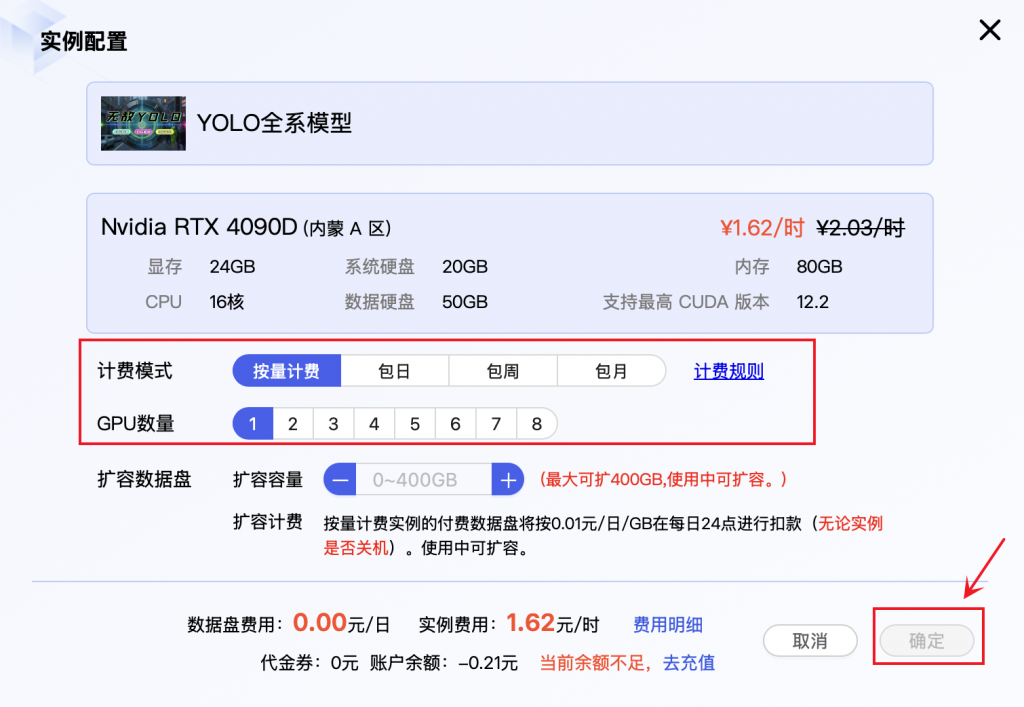Click the 1.62元/时 instance fee

tap(552, 623)
